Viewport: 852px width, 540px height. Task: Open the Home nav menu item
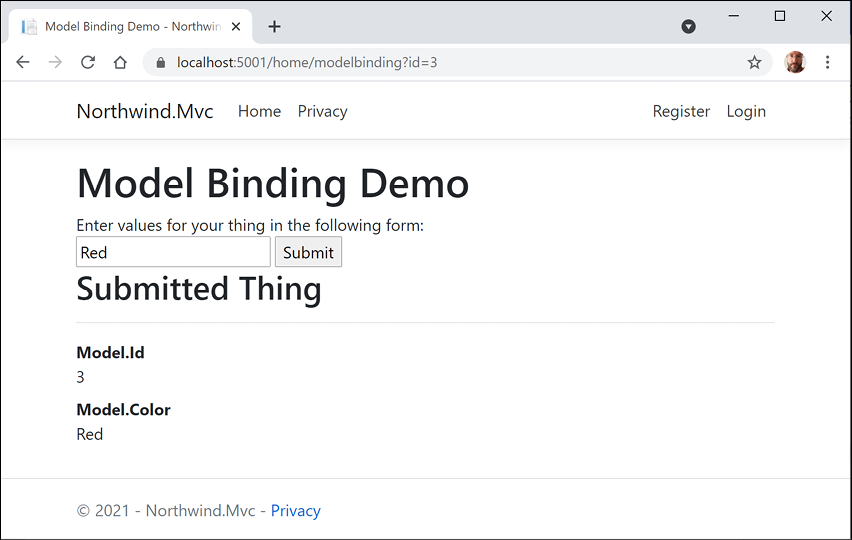259,111
